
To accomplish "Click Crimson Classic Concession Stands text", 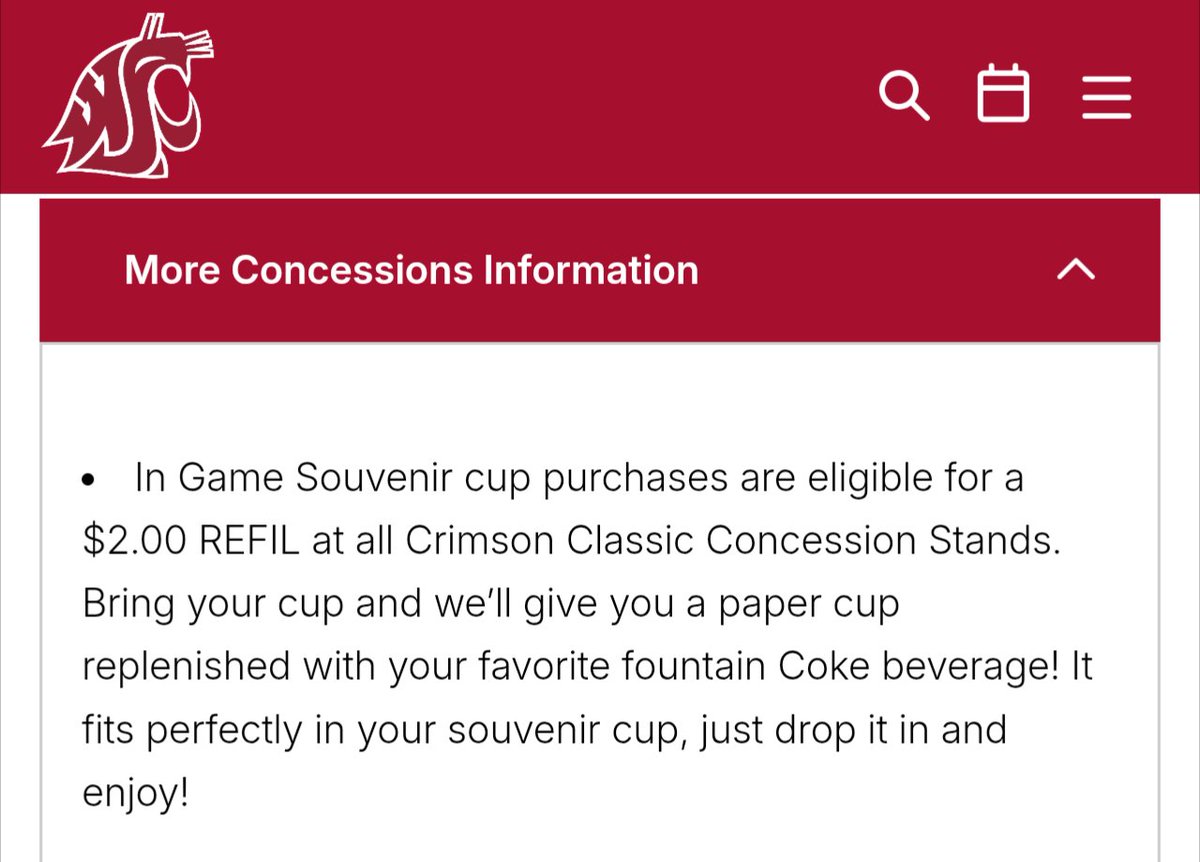I will (x=731, y=541).
